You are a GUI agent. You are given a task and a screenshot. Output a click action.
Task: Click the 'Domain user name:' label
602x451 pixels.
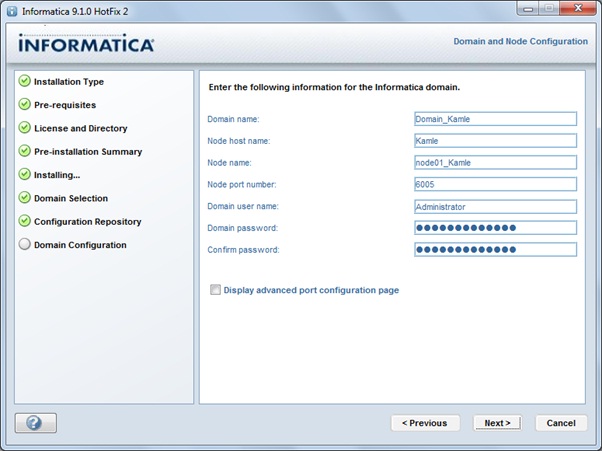pos(243,206)
